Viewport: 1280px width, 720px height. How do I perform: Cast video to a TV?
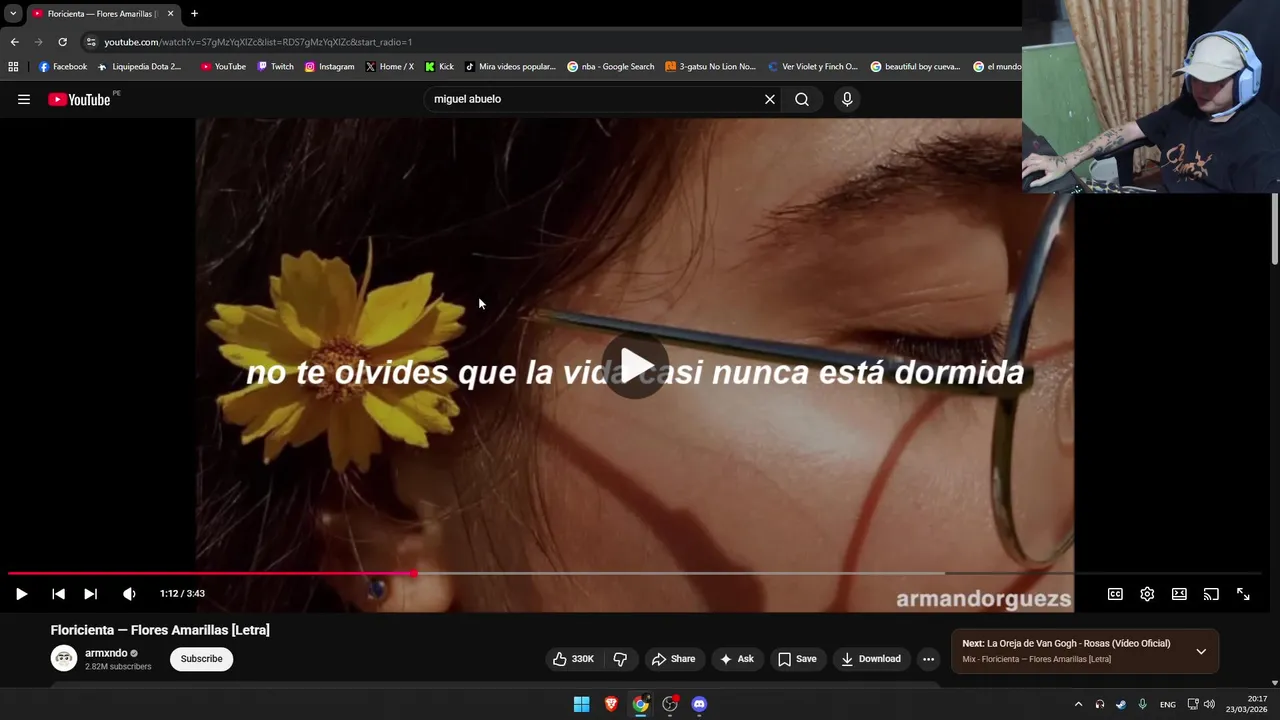point(1211,594)
